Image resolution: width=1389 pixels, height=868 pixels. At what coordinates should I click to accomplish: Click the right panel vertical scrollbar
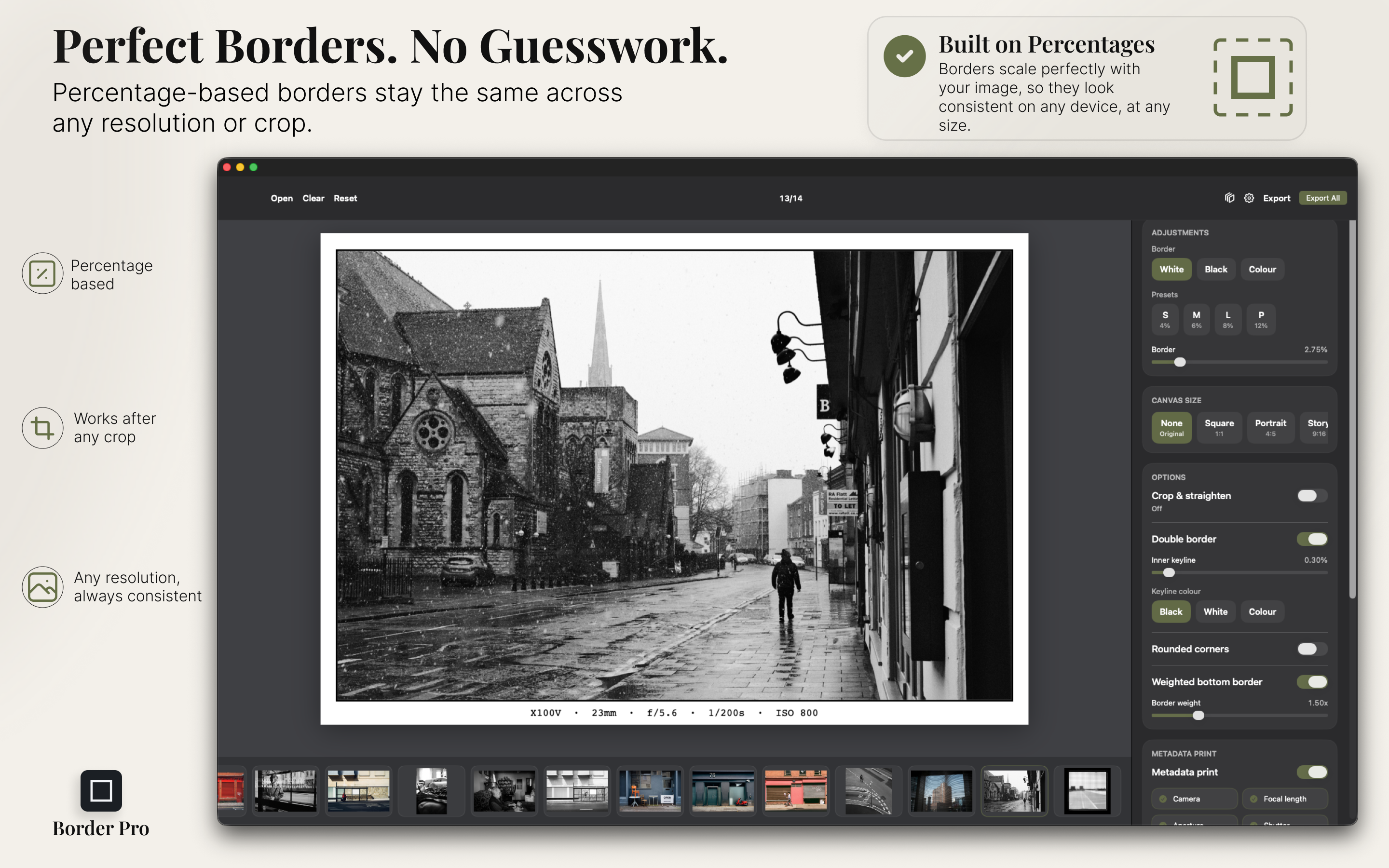[x=1352, y=409]
